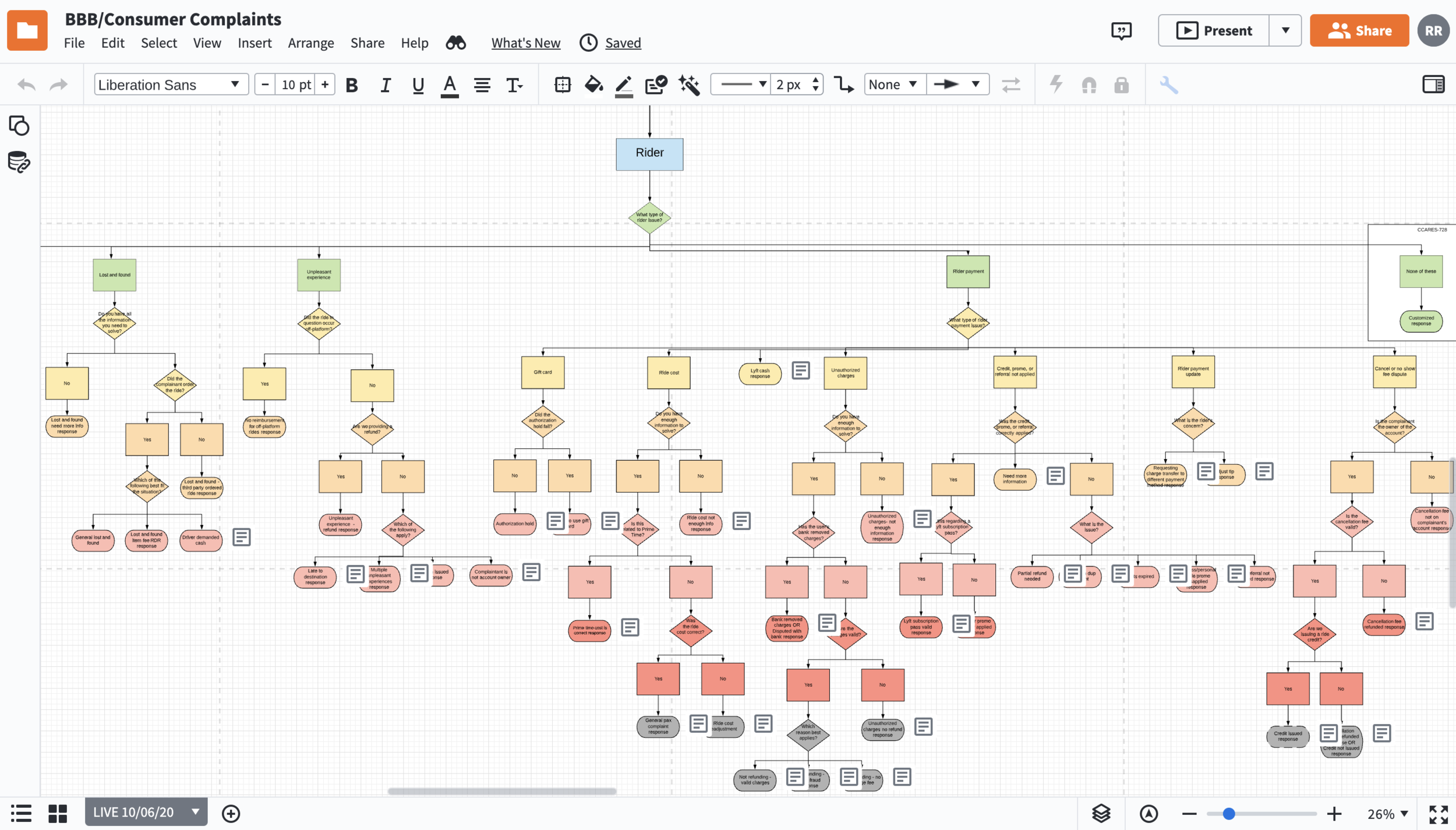Screen dimensions: 1456x830
Task: Click the fullscreen expand icon
Action: coord(1438,814)
